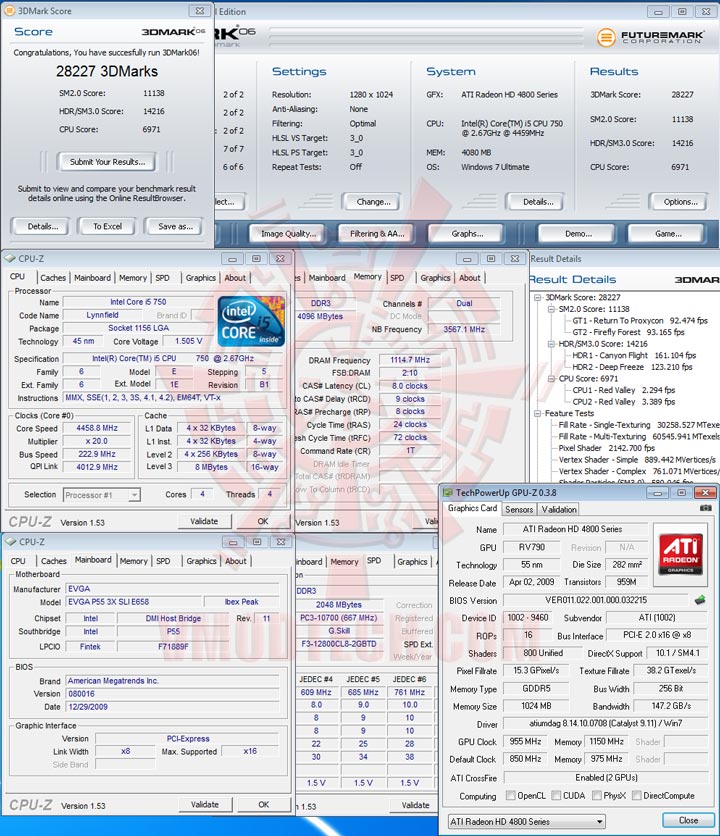Click the Driver field in GPU-Z
Image resolution: width=720 pixels, height=836 pixels.
(605, 723)
